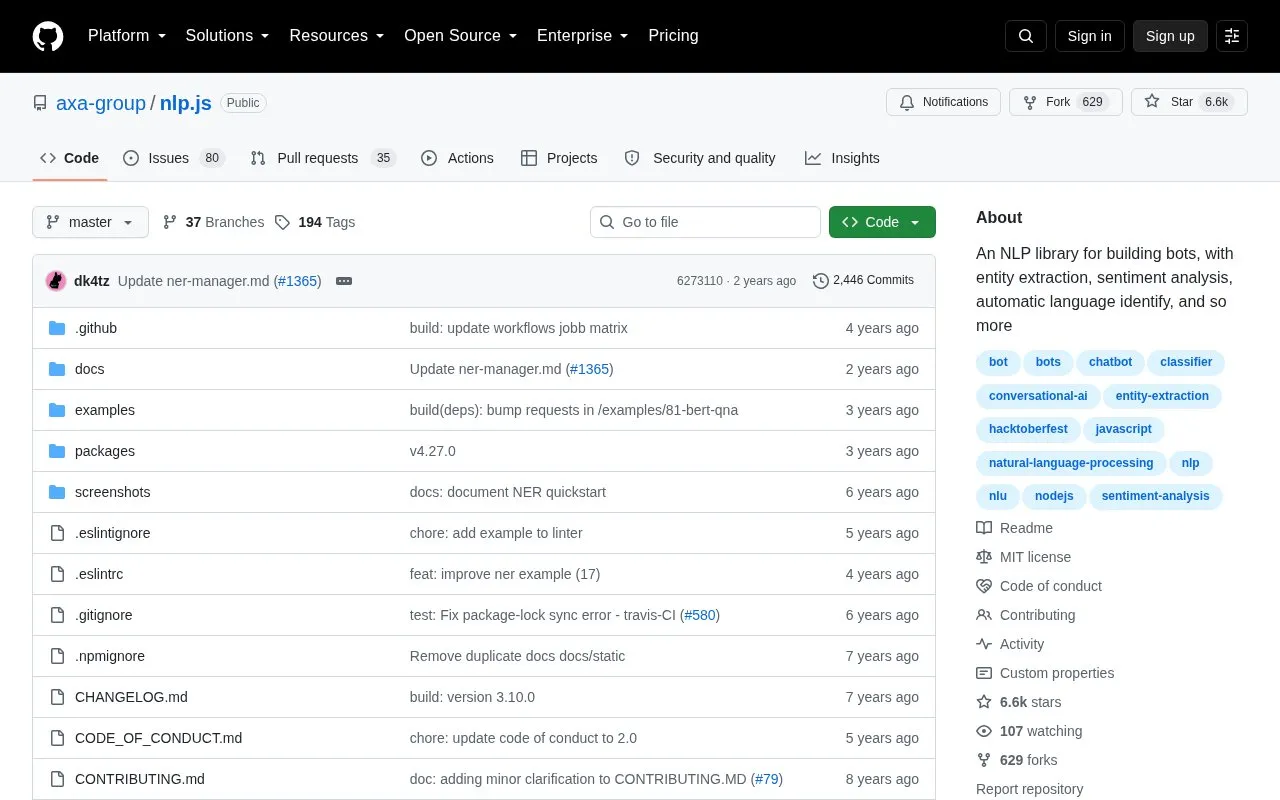The image size is (1280, 800).
Task: Open the axa-group owner link
Action: pyautogui.click(x=101, y=103)
